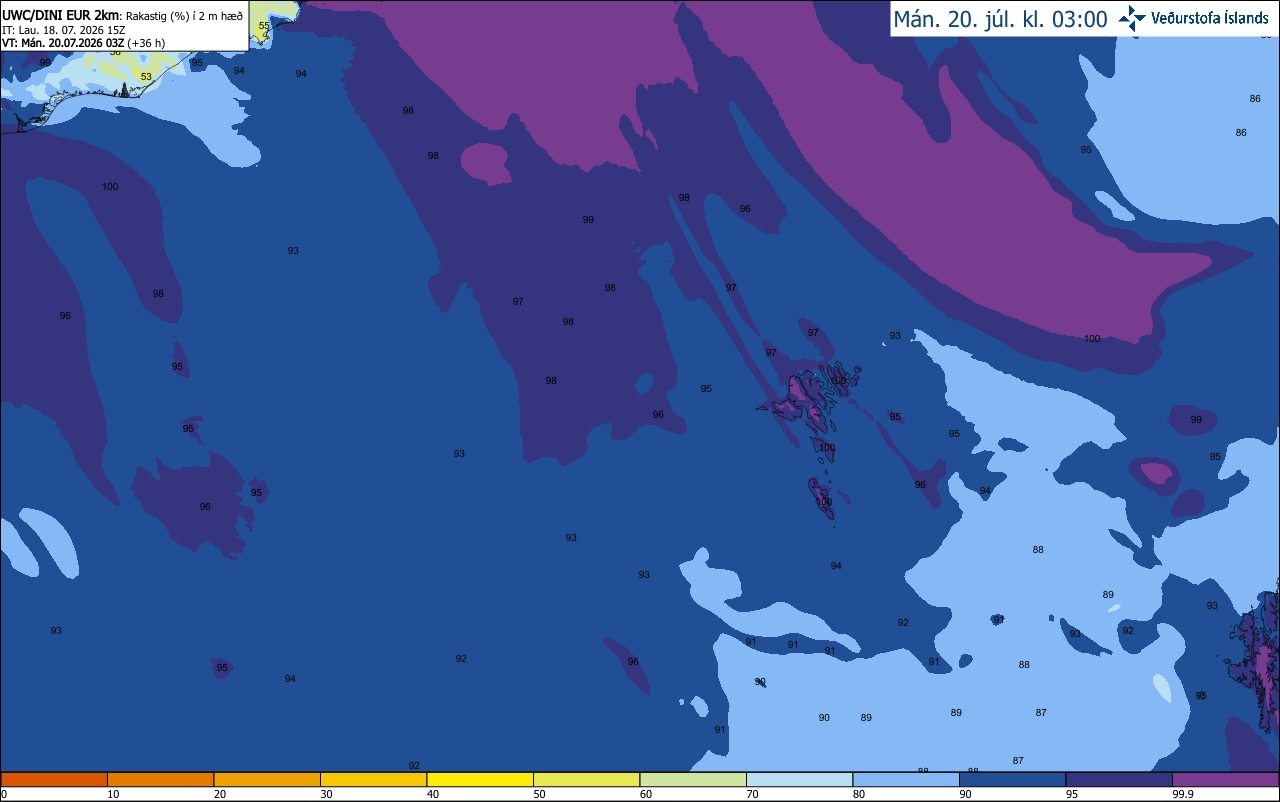Pick the purple legend swatch above 99.9

point(1225,779)
